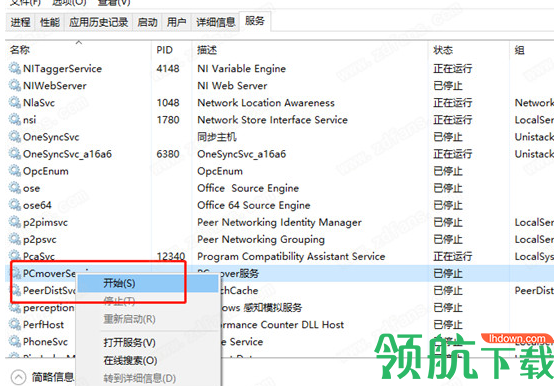Click the p2psvc service gear icon

click(x=14, y=239)
